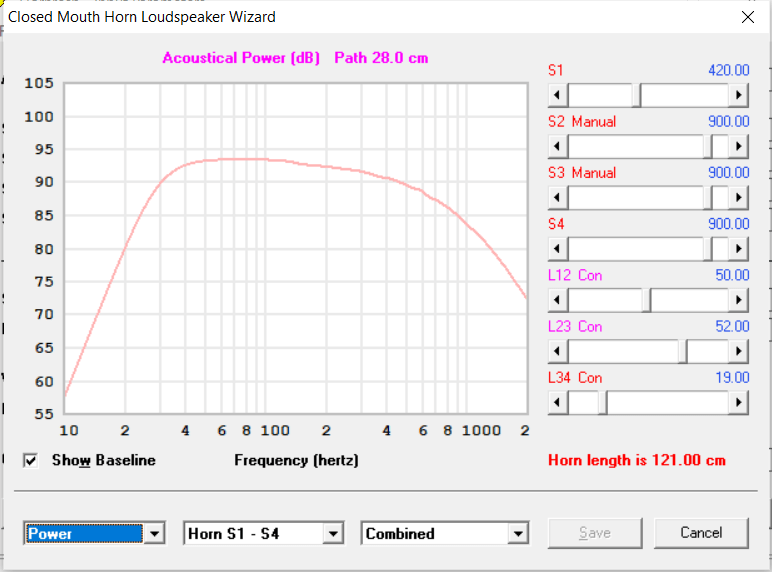Click the S2 Manual slider thumb

pos(708,146)
